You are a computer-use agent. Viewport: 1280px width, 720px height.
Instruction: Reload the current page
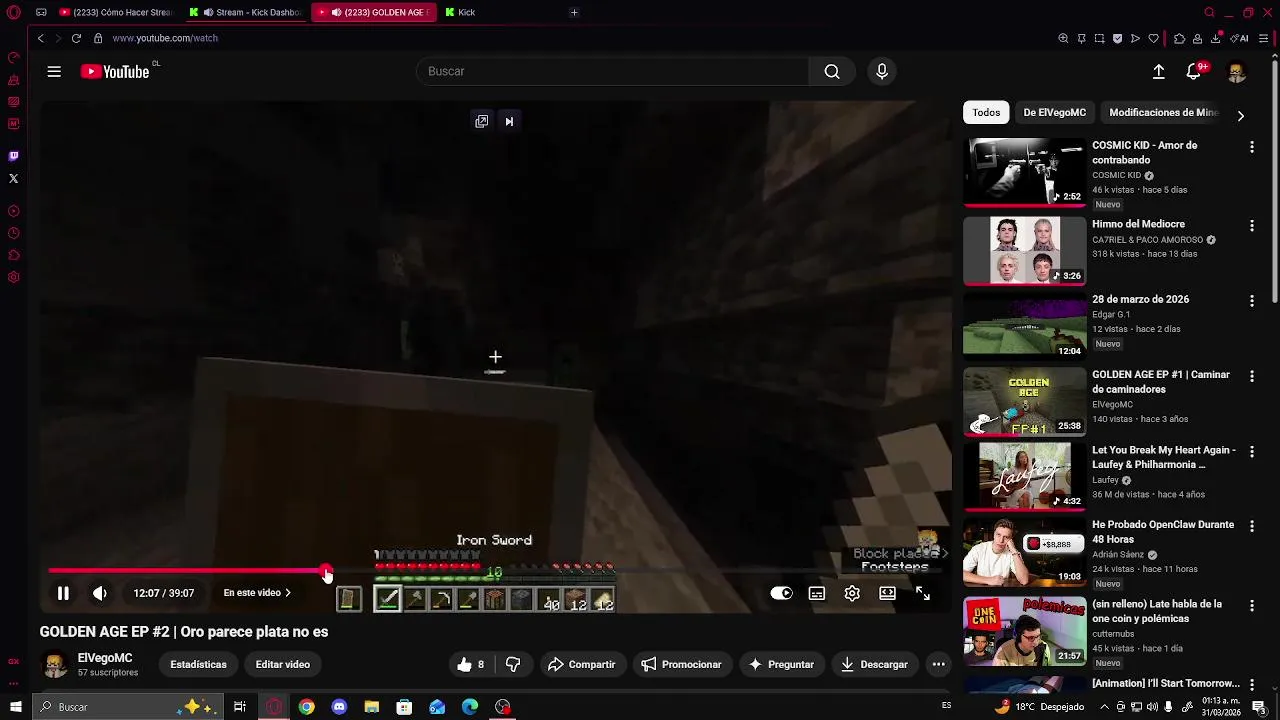(76, 38)
